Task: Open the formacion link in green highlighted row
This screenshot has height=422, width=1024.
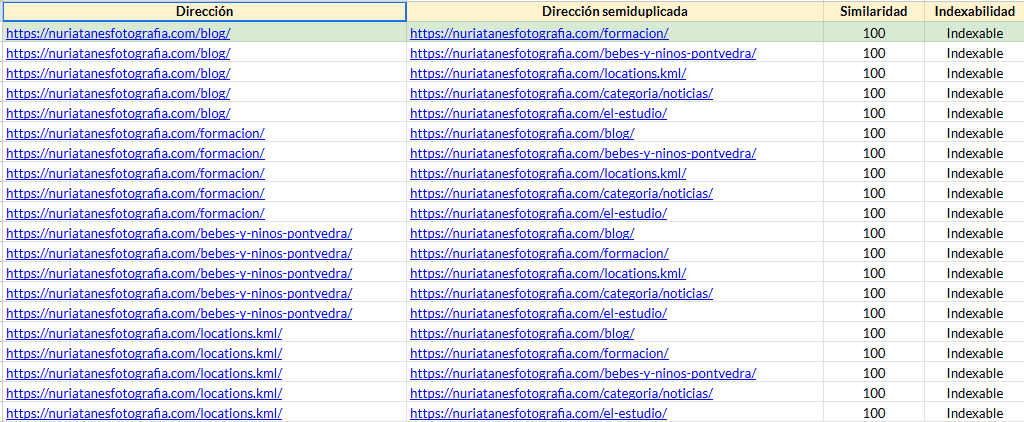Action: 539,33
